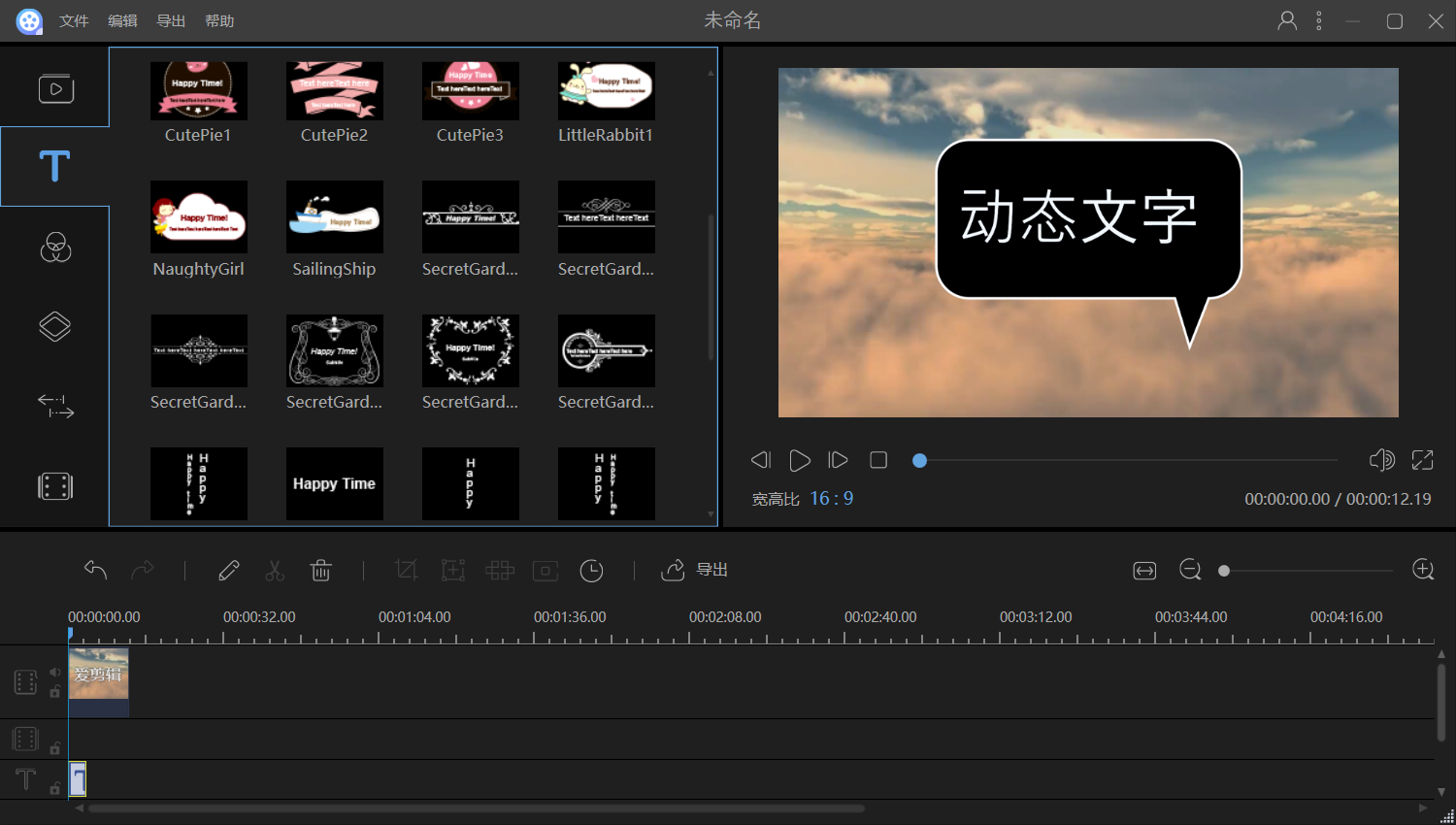This screenshot has height=825, width=1456.
Task: Toggle lock on second video track
Action: (x=55, y=747)
